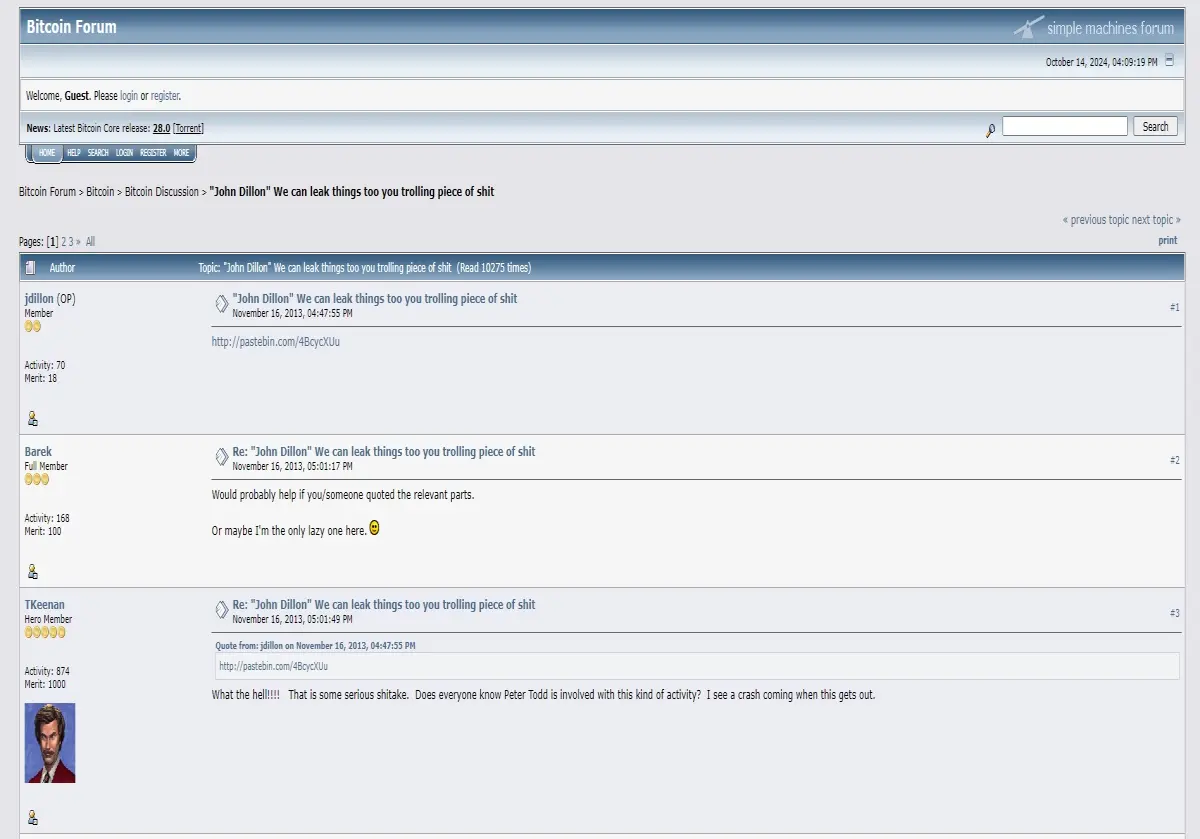Click jdillon's Merit: 18 text
The image size is (1200, 839).
tap(41, 378)
